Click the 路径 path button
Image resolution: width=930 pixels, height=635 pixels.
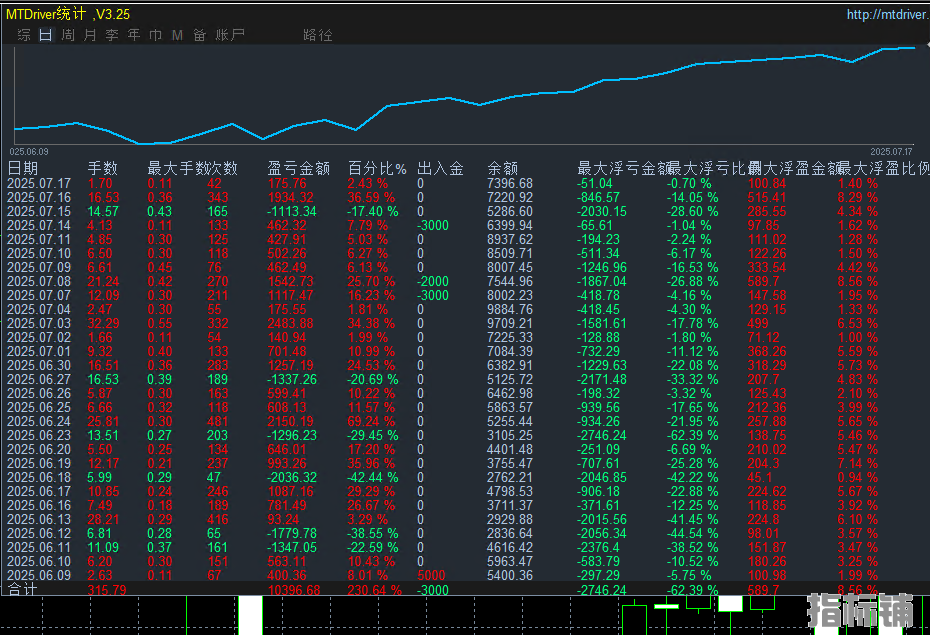pos(317,35)
